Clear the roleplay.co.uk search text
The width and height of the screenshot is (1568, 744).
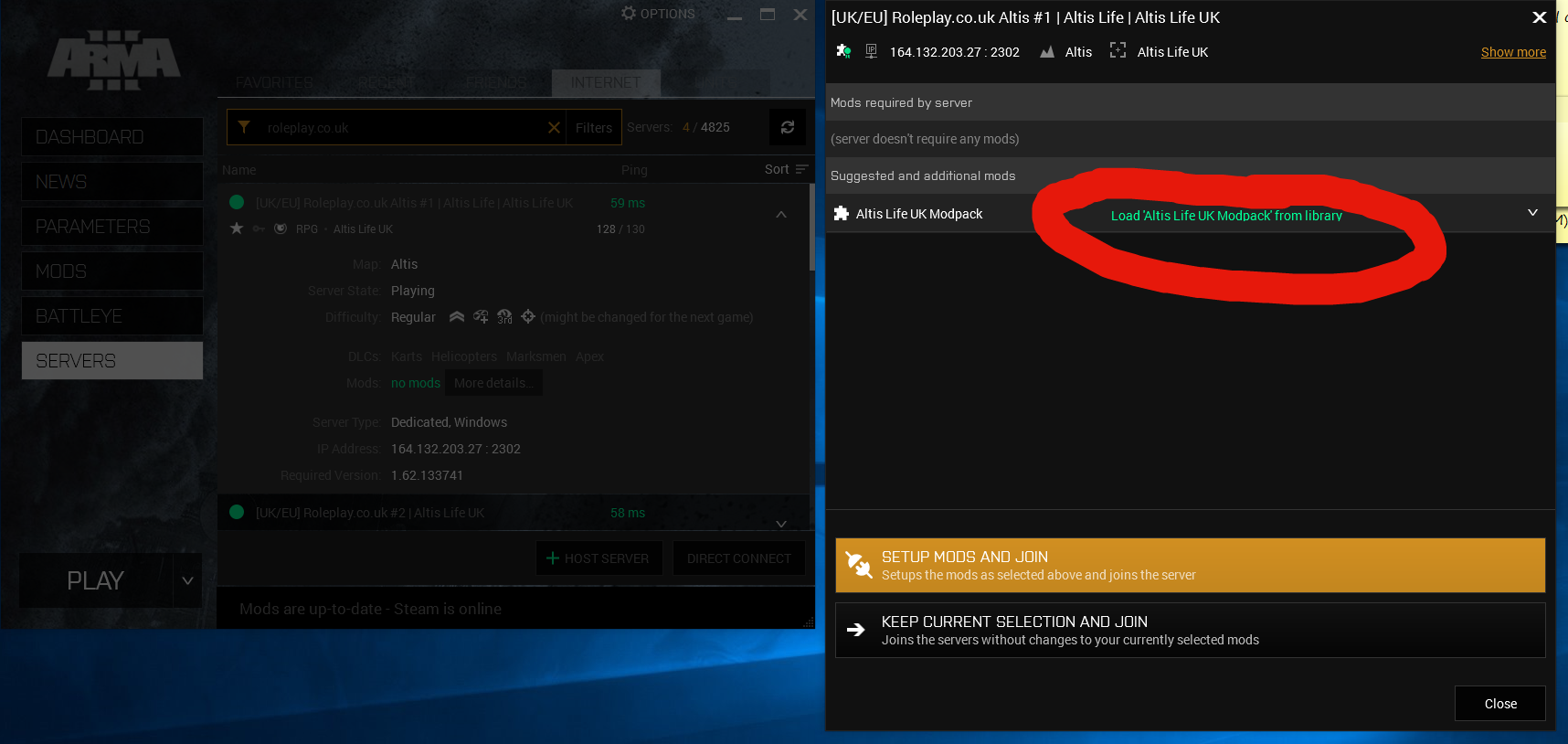(x=554, y=127)
